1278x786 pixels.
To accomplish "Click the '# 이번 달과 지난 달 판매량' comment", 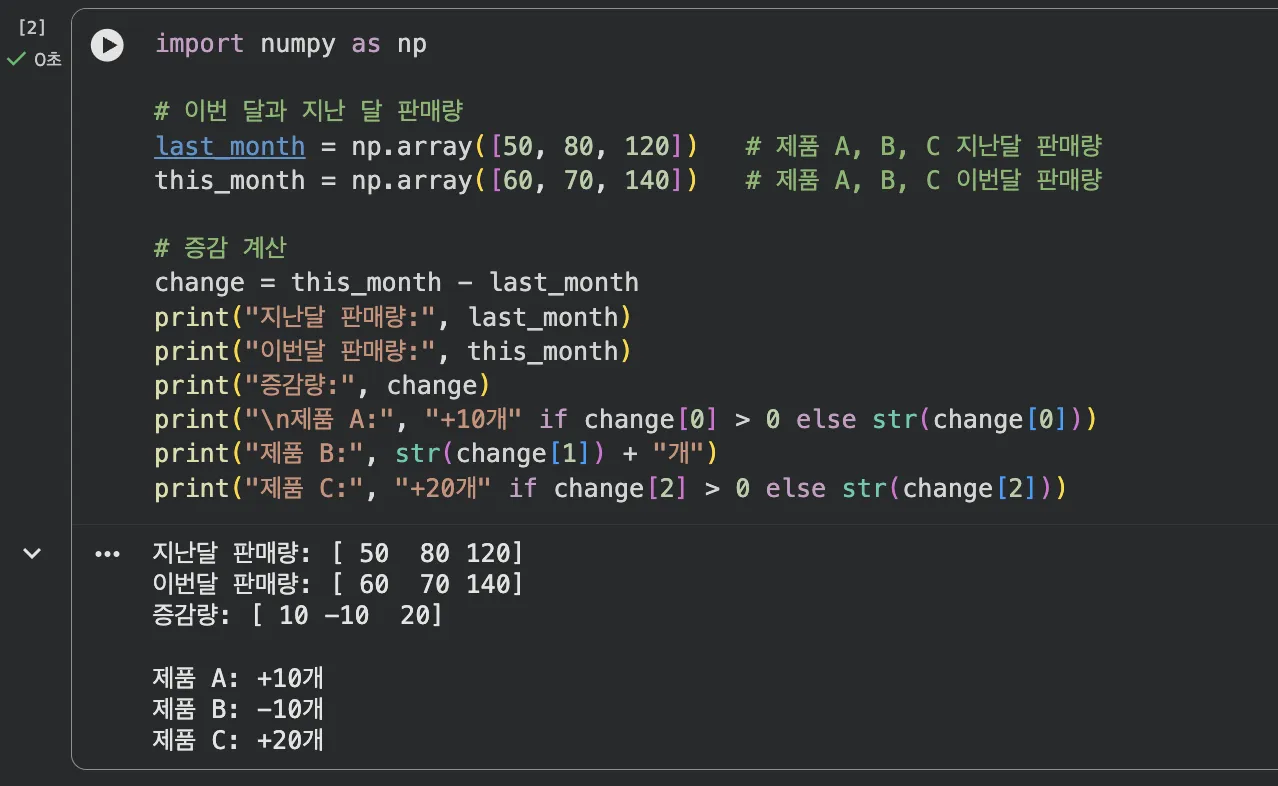I will coord(308,111).
